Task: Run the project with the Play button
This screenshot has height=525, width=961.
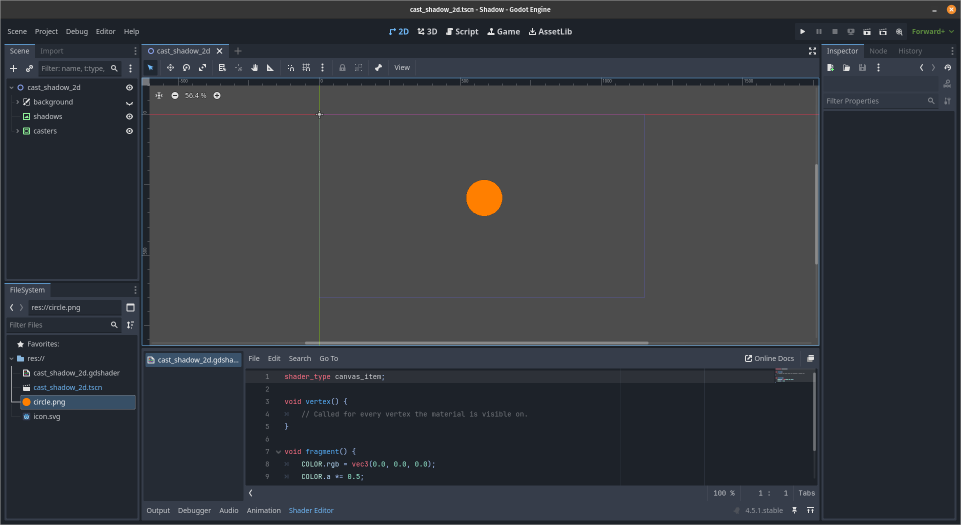Action: (802, 31)
